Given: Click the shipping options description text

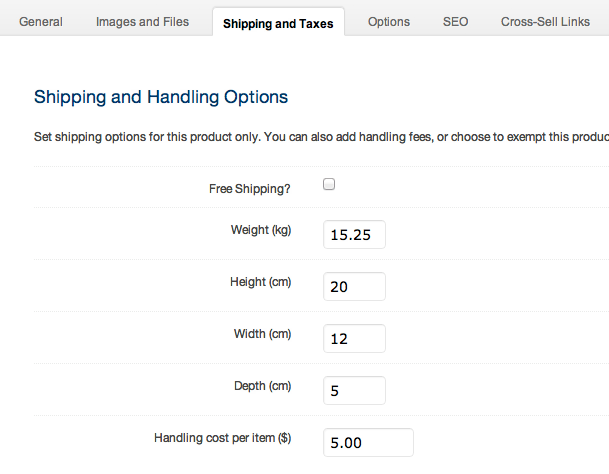Looking at the screenshot, I should click(x=321, y=137).
